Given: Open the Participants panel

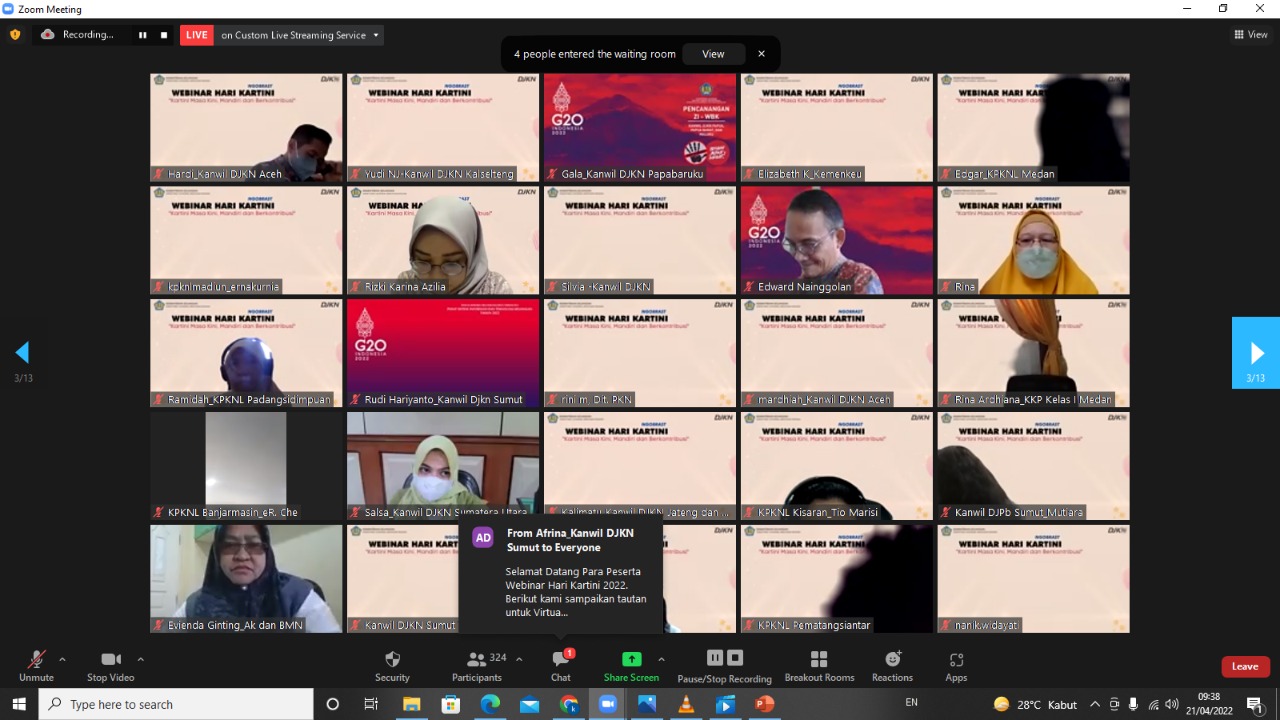Looking at the screenshot, I should click(476, 660).
